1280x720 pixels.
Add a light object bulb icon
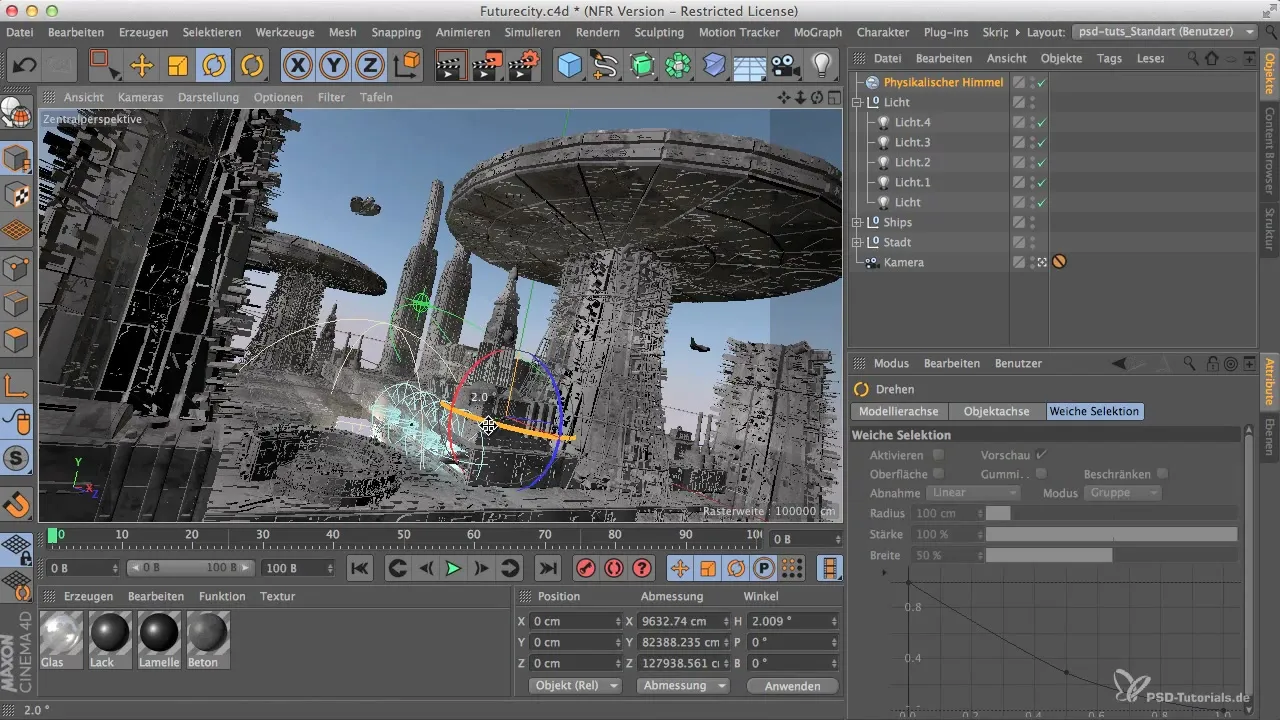[x=822, y=66]
